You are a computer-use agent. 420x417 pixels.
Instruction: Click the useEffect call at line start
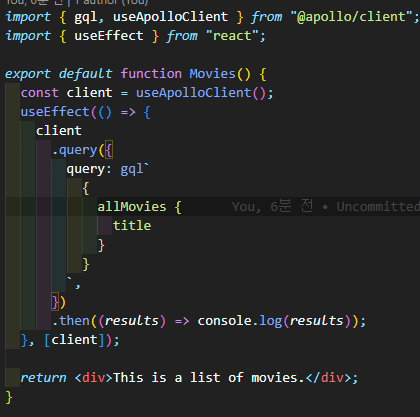tap(55, 112)
